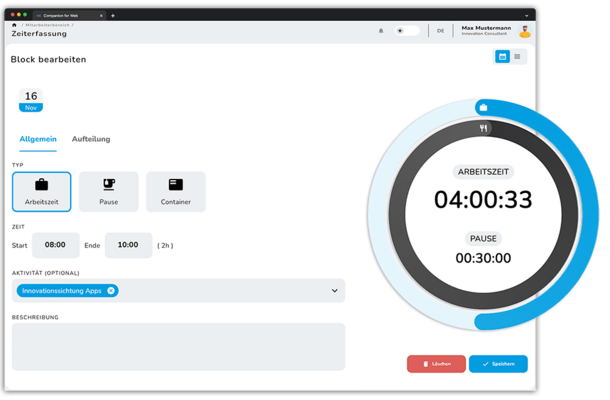Open the DE language selector
The height and width of the screenshot is (400, 610).
[x=440, y=31]
